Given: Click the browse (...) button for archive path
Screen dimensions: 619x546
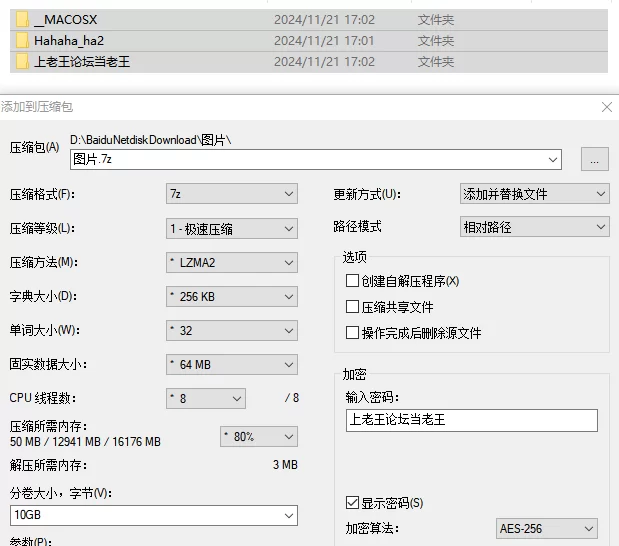Looking at the screenshot, I should [595, 159].
